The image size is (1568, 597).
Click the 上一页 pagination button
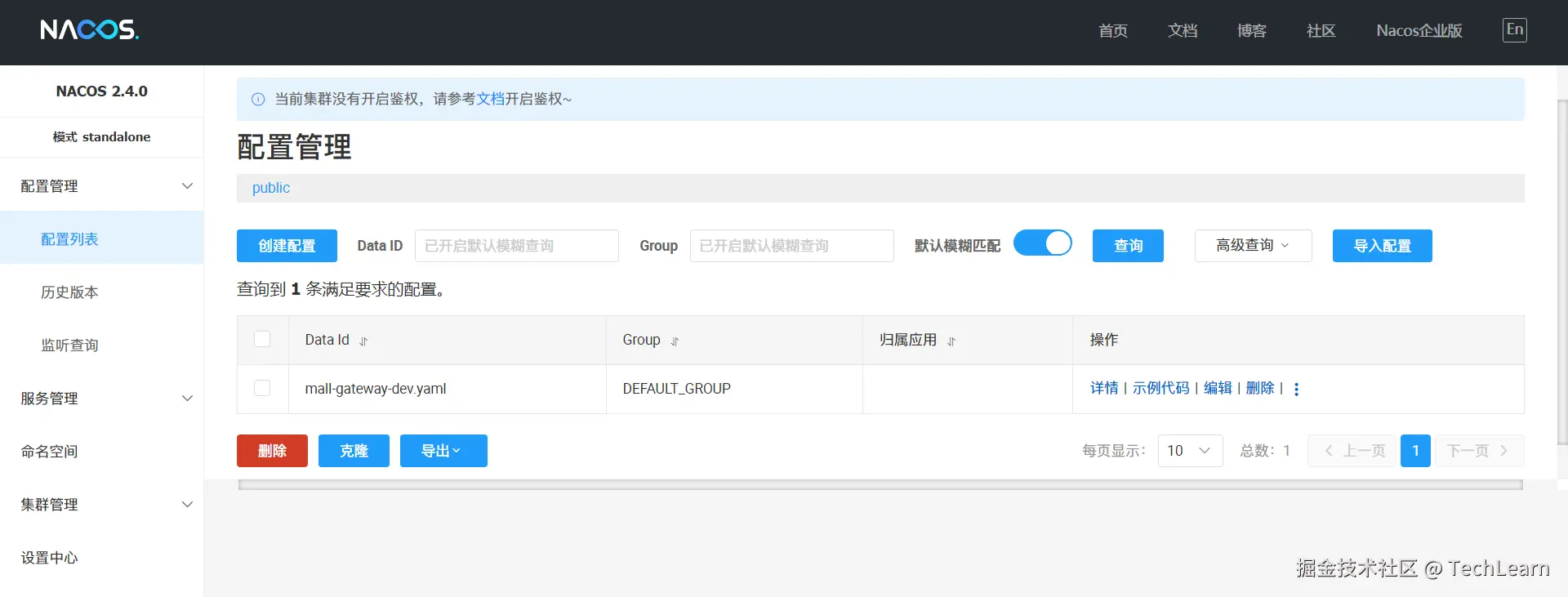tap(1354, 451)
